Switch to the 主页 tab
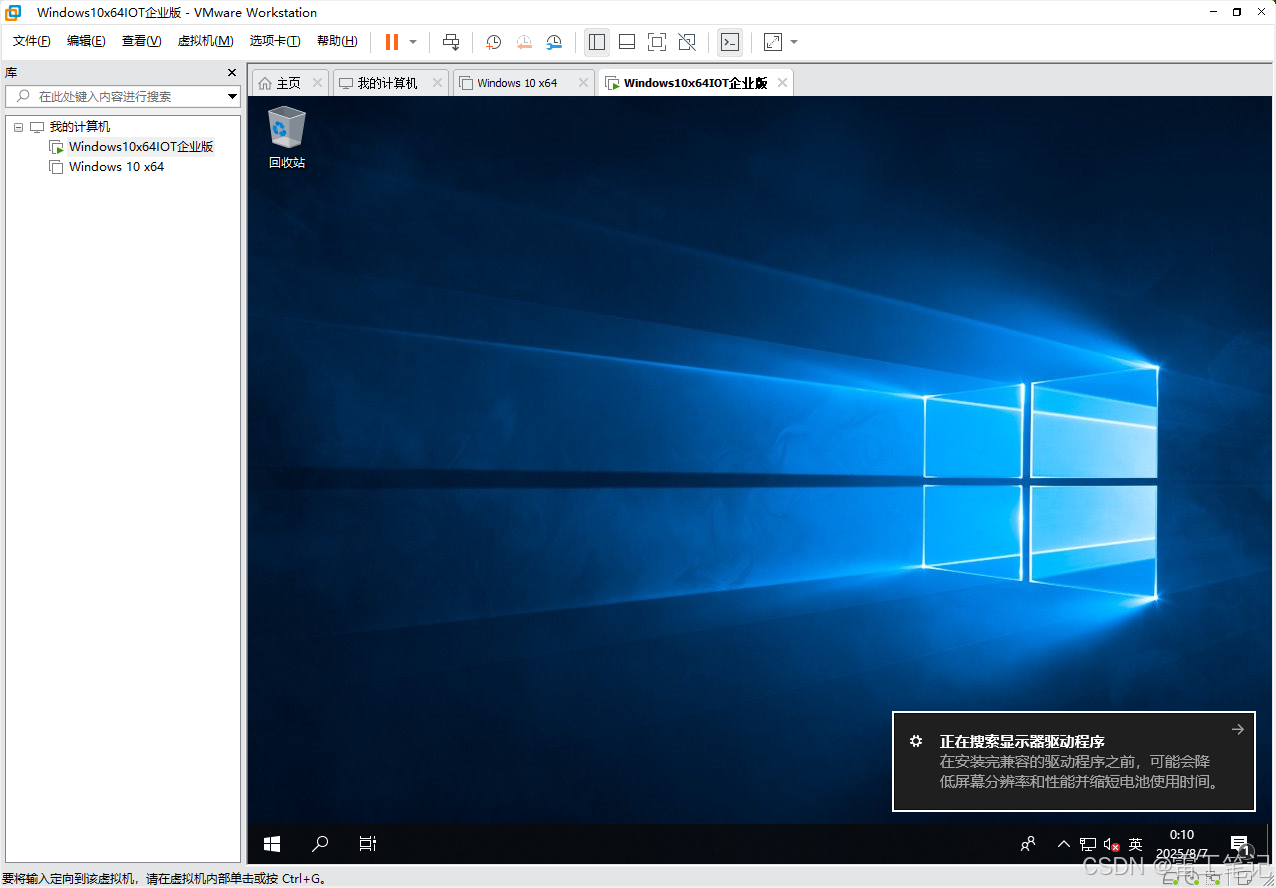Image resolution: width=1276 pixels, height=888 pixels. pos(289,83)
